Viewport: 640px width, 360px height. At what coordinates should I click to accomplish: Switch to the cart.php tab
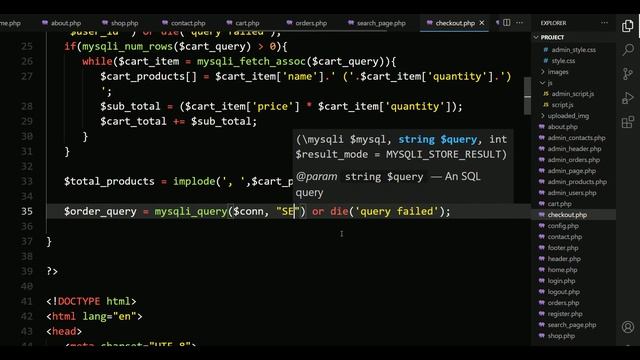243,23
